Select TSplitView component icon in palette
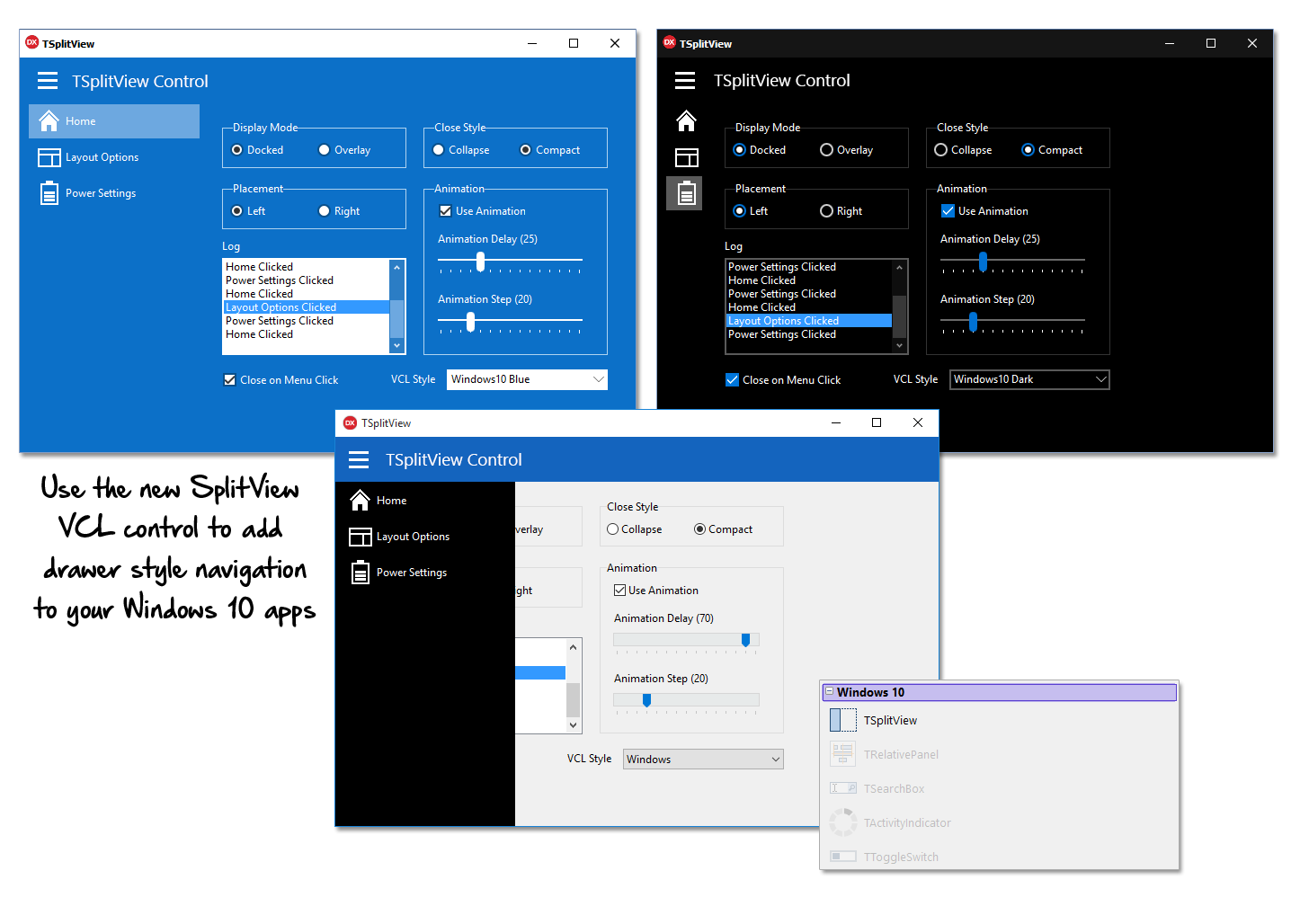The image size is (1300, 924). click(x=842, y=720)
